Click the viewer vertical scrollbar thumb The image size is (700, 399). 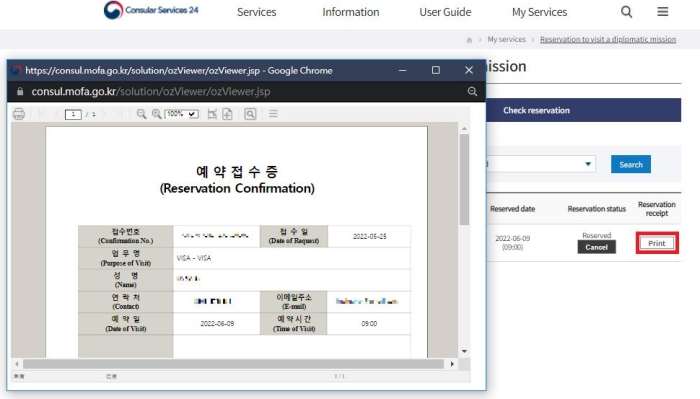click(464, 179)
